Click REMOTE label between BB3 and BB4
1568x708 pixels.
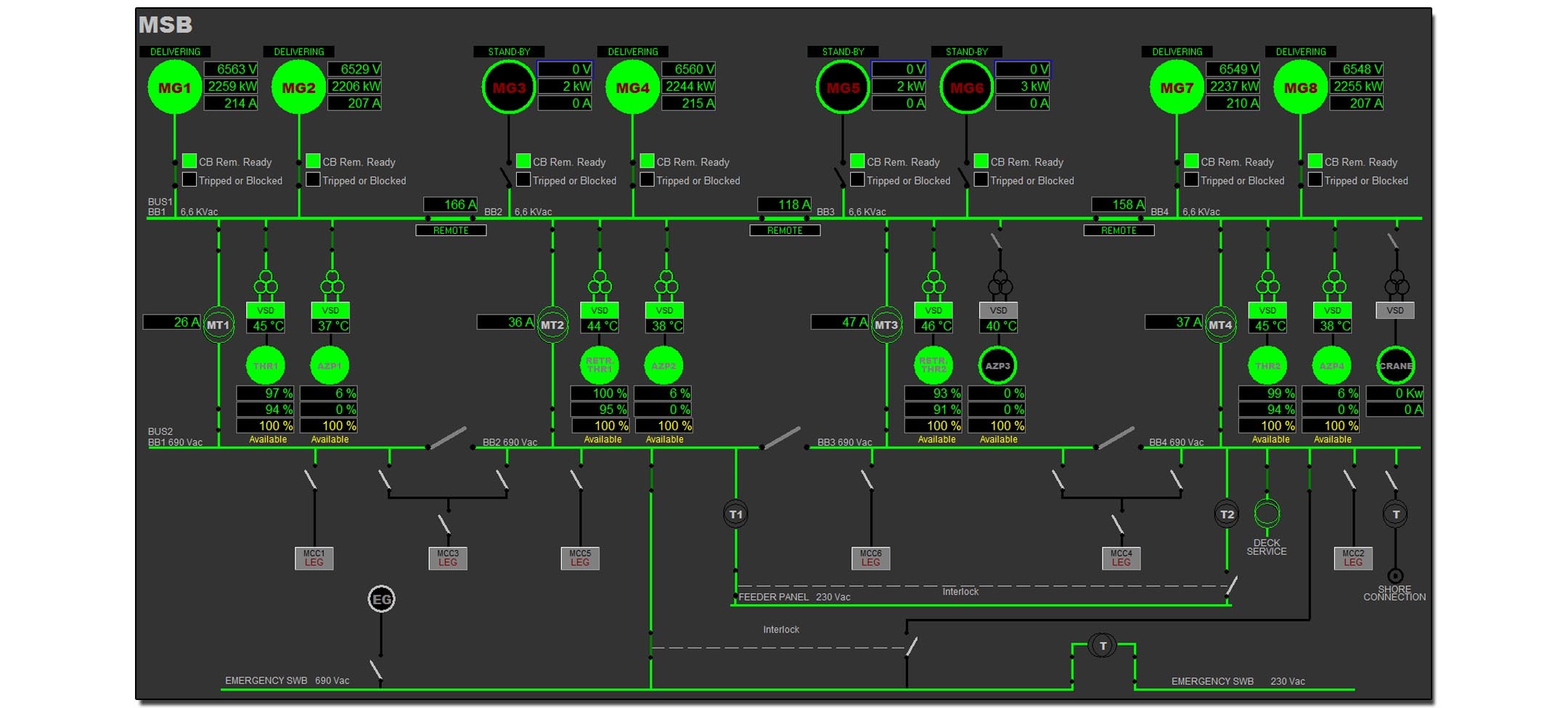pyautogui.click(x=1119, y=230)
